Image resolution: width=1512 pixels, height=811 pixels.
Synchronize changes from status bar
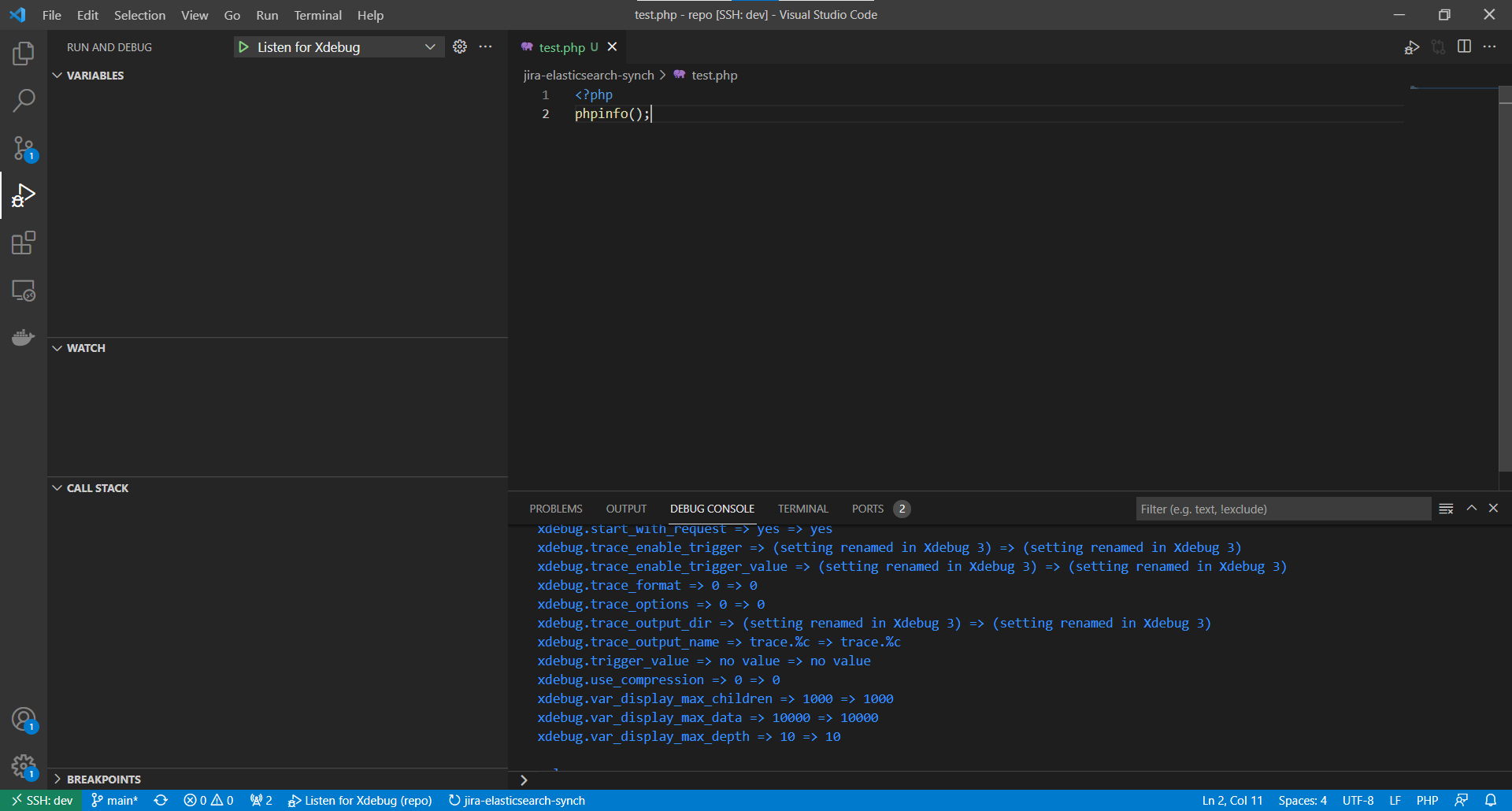[x=161, y=801]
